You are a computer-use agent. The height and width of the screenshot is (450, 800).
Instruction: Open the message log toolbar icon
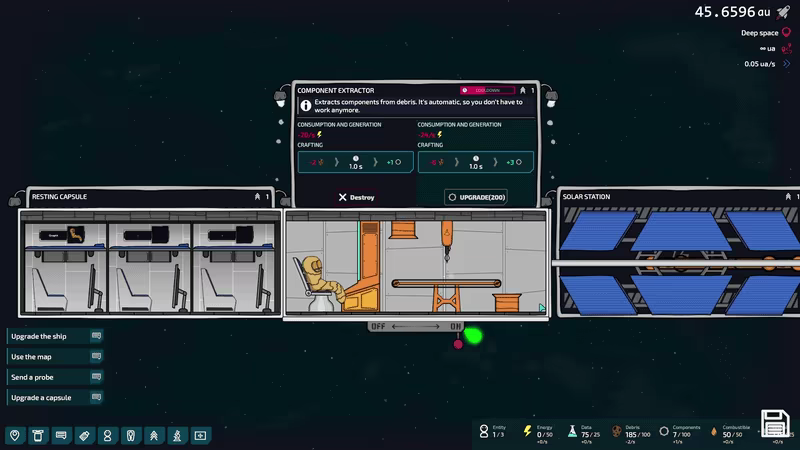pyautogui.click(x=61, y=435)
